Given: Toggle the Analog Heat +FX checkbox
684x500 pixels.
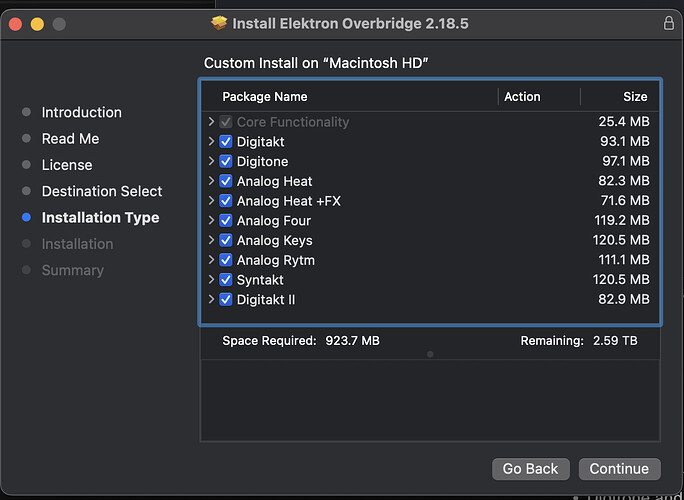Looking at the screenshot, I should tap(226, 201).
